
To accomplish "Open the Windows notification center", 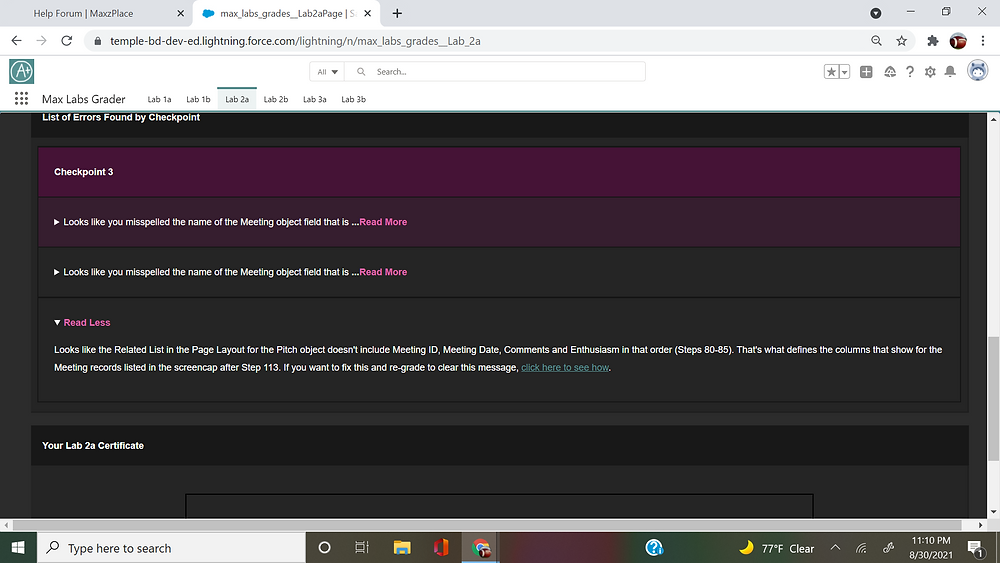I will (974, 548).
